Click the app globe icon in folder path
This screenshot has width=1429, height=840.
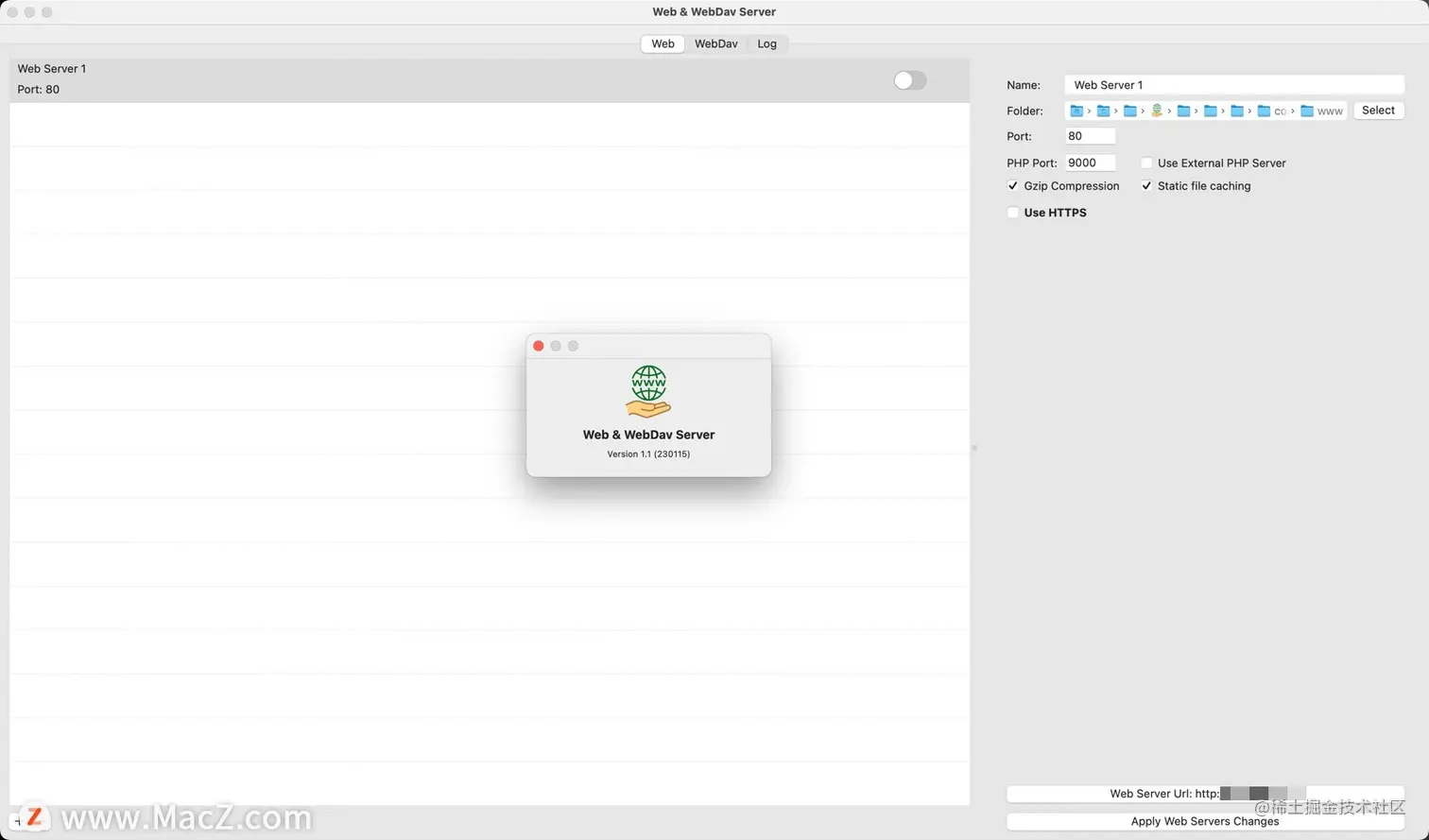[1156, 111]
